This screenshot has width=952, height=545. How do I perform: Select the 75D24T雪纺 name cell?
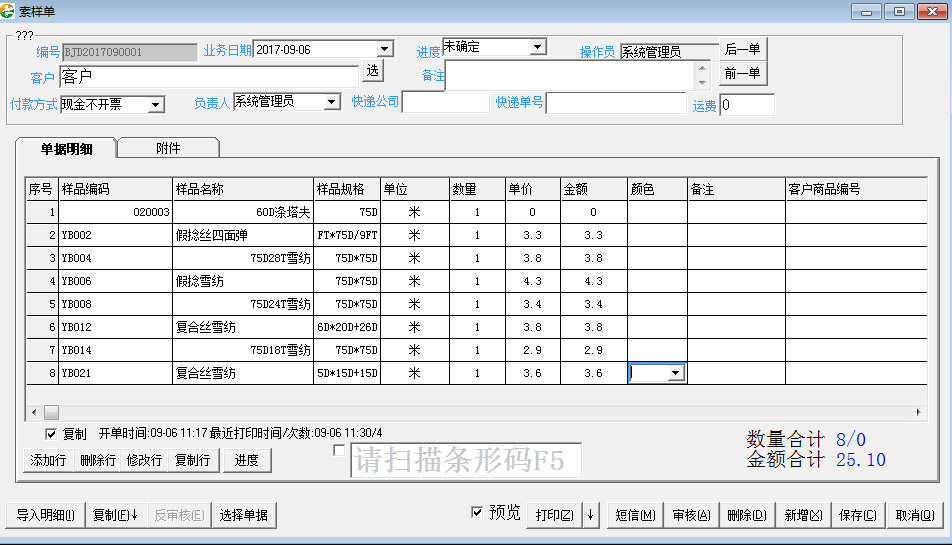pos(243,304)
